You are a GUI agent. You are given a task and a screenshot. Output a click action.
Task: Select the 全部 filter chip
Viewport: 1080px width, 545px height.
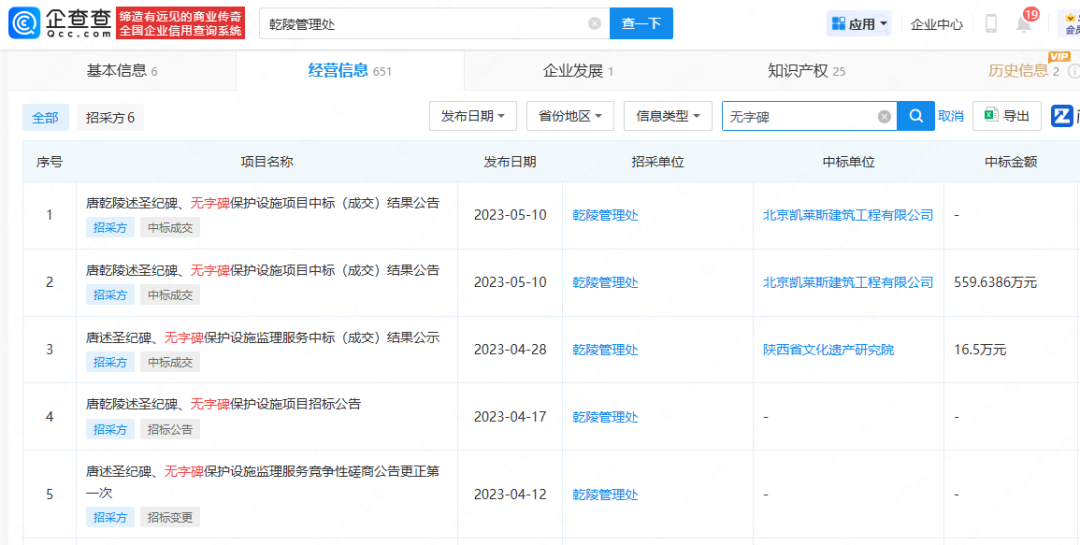pos(46,118)
